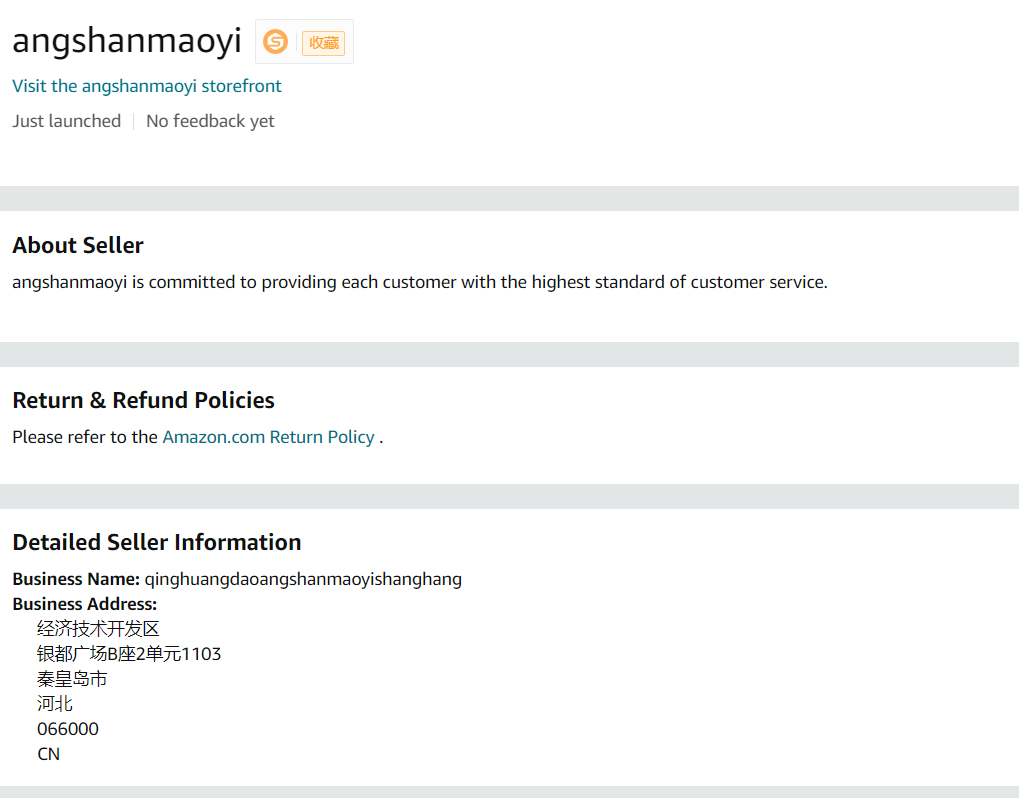Click the 经济技术开发区 address line

pos(98,629)
